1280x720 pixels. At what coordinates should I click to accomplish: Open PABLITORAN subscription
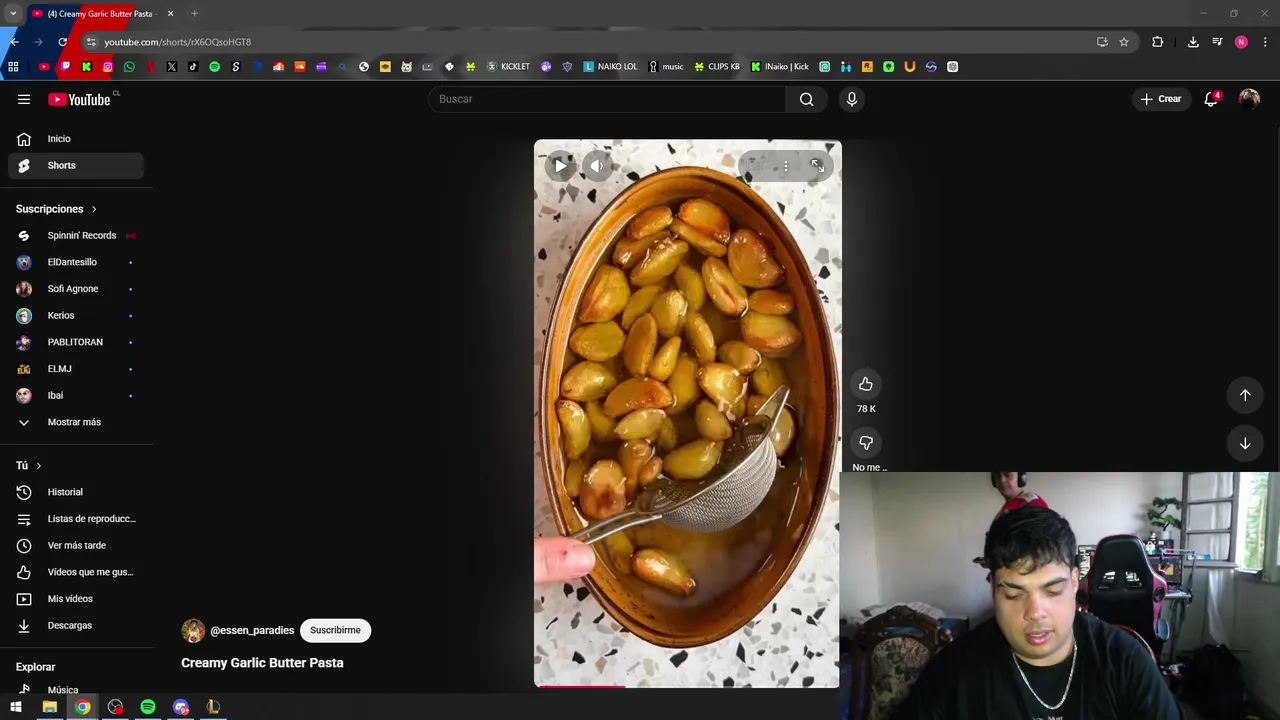76,342
